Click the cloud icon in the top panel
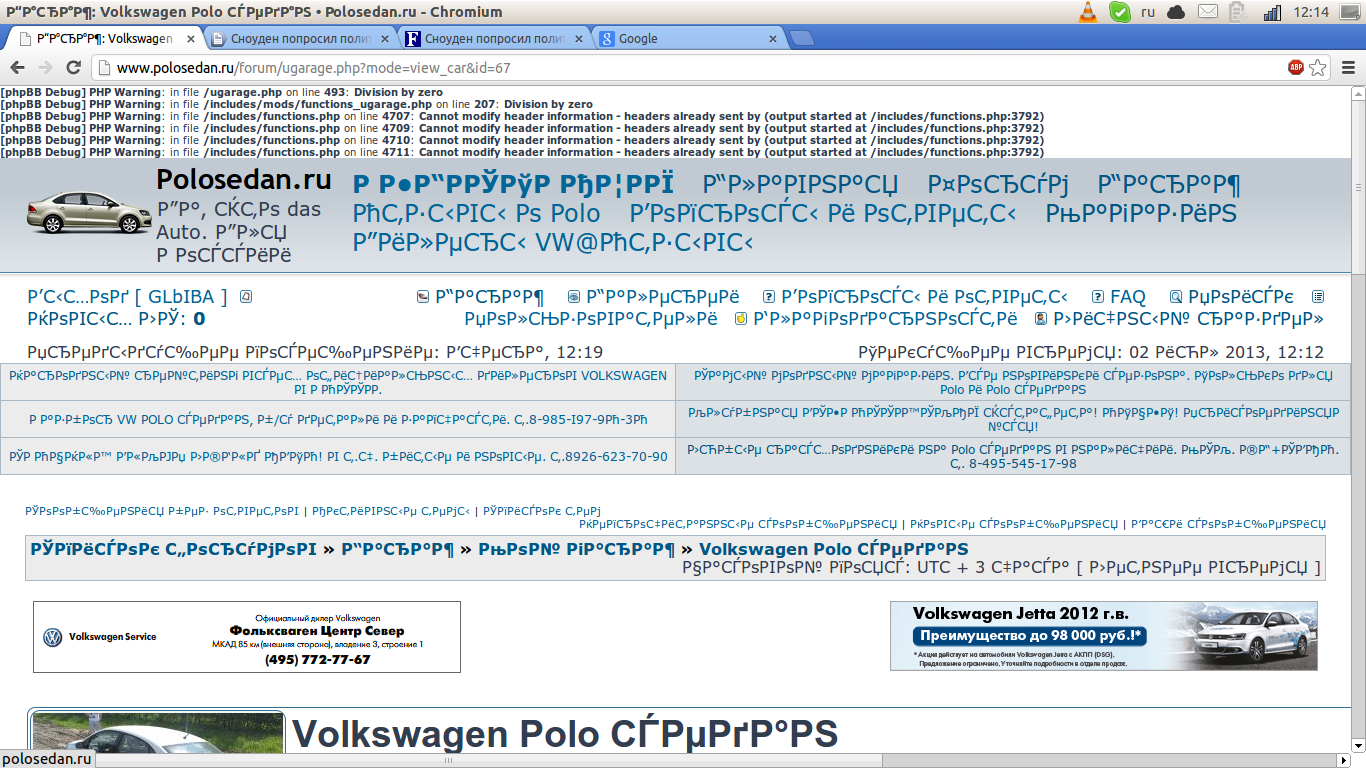The image size is (1366, 768). click(x=1176, y=12)
